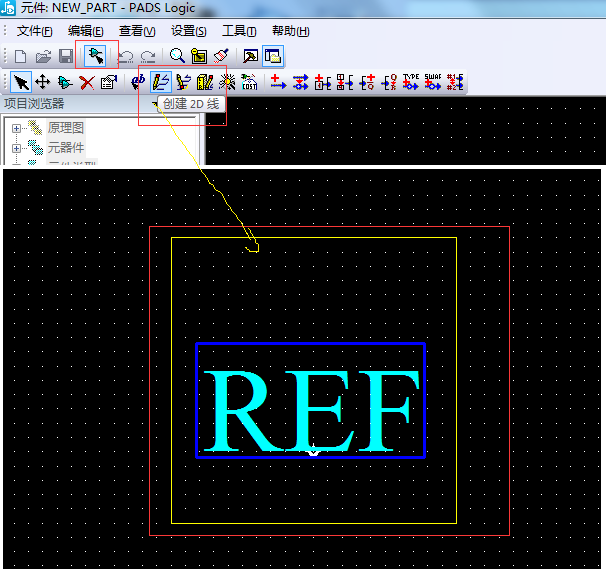The width and height of the screenshot is (606, 575).
Task: Activate the magnifier zoom tool
Action: tap(177, 56)
